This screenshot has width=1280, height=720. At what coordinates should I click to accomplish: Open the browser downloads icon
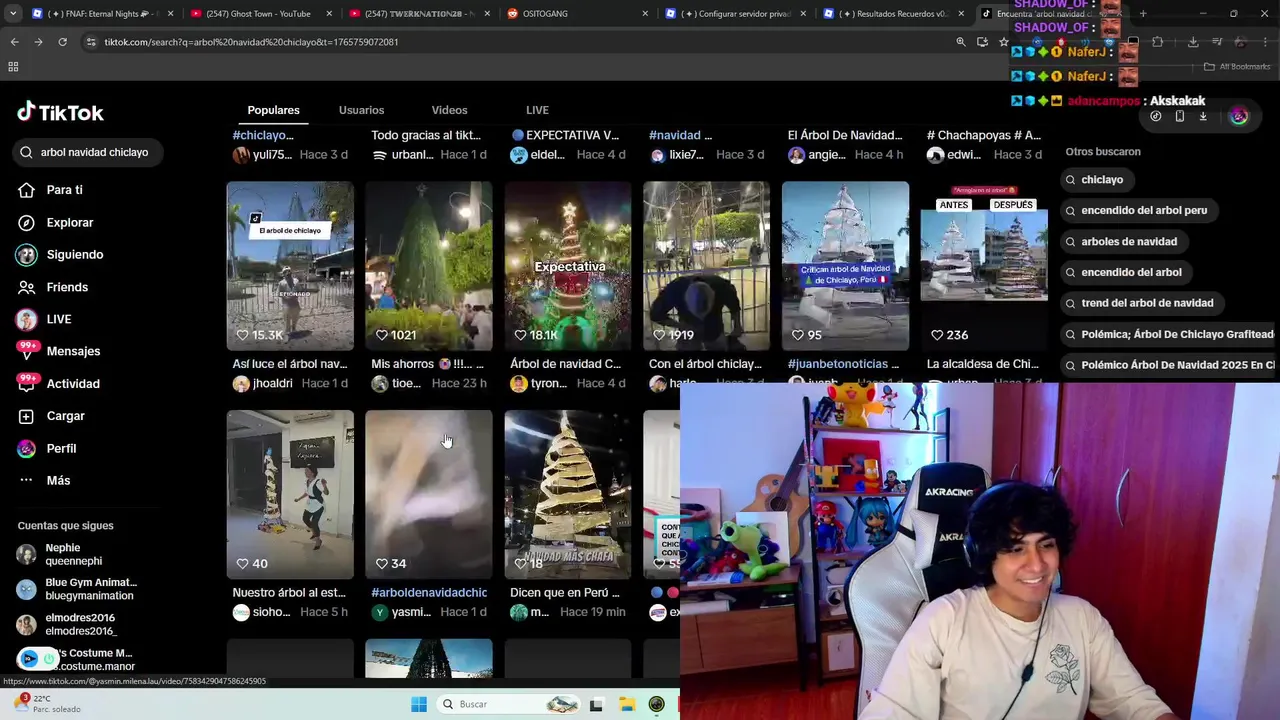click(x=1193, y=42)
